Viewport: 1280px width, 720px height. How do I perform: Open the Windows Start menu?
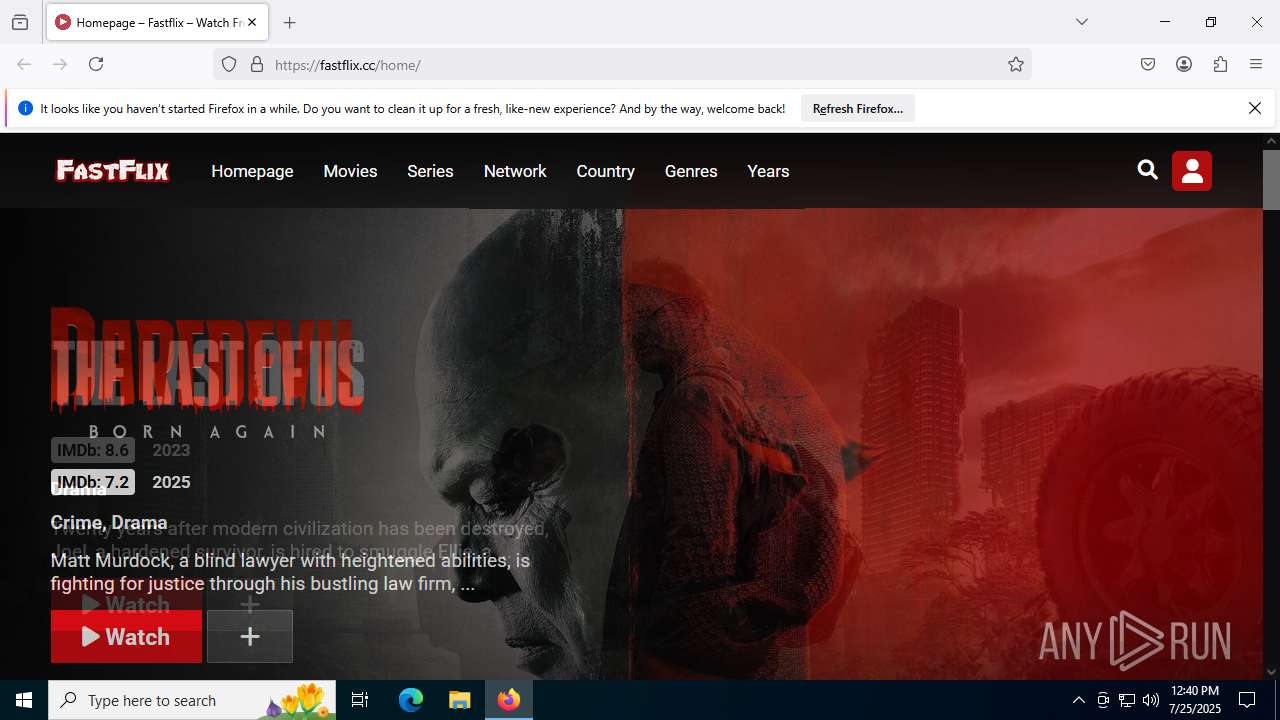(24, 700)
